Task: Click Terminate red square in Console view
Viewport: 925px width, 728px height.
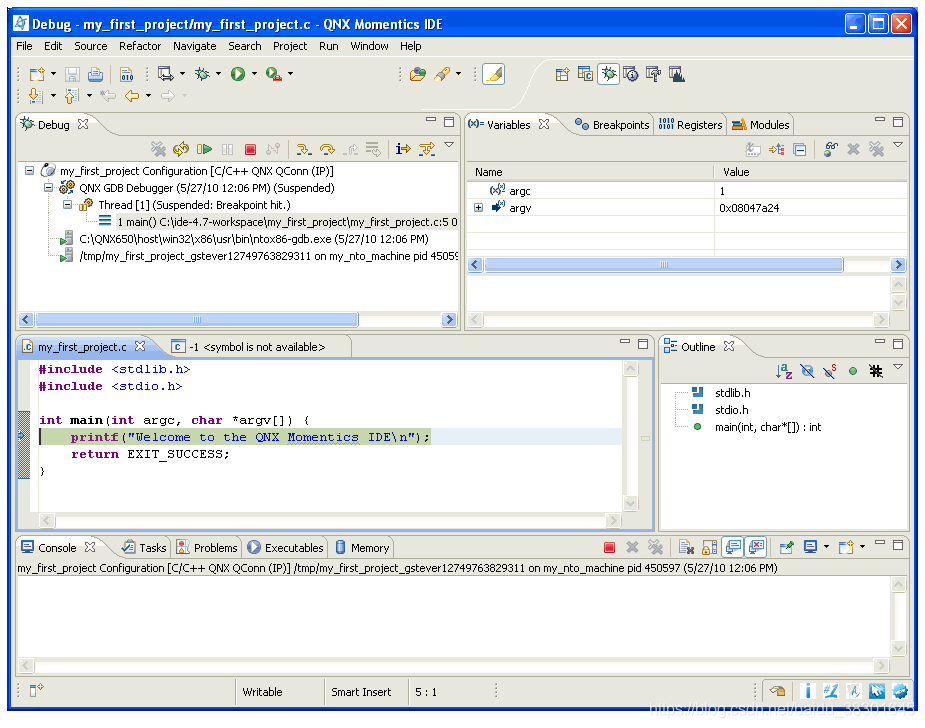Action: (609, 547)
